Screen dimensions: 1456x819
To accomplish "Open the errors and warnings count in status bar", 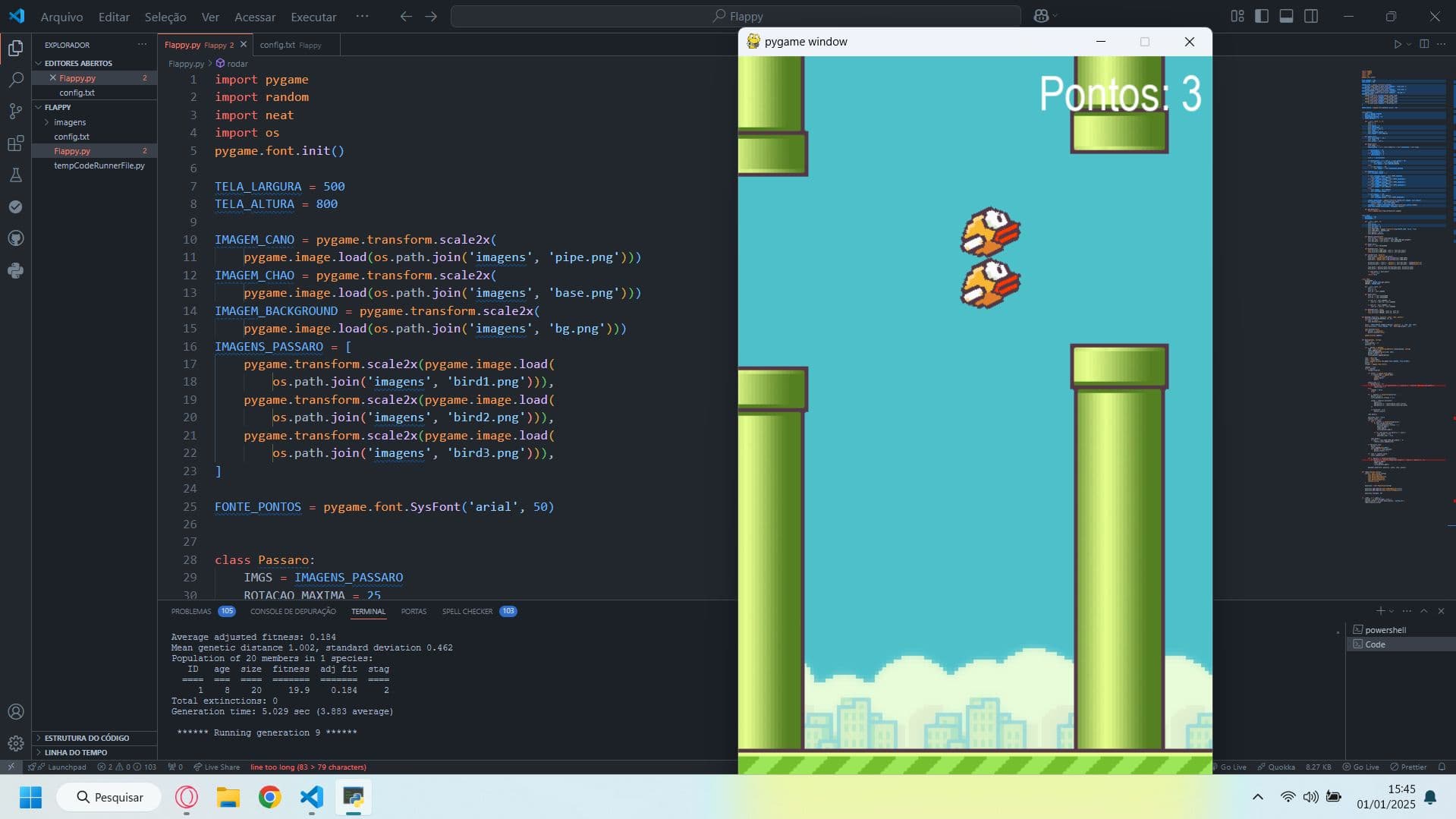I will 127,767.
